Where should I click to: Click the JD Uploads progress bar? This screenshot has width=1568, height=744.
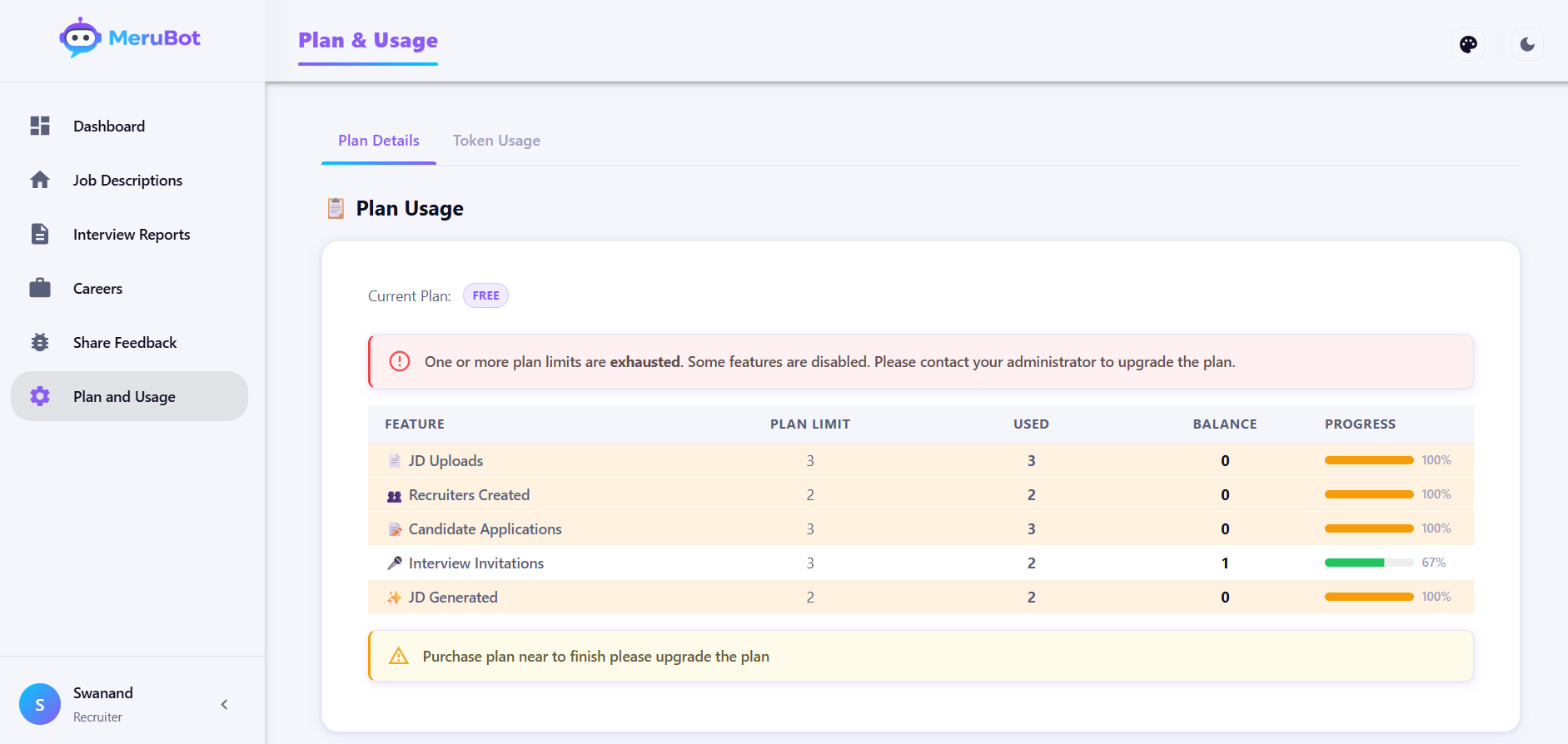click(x=1369, y=460)
